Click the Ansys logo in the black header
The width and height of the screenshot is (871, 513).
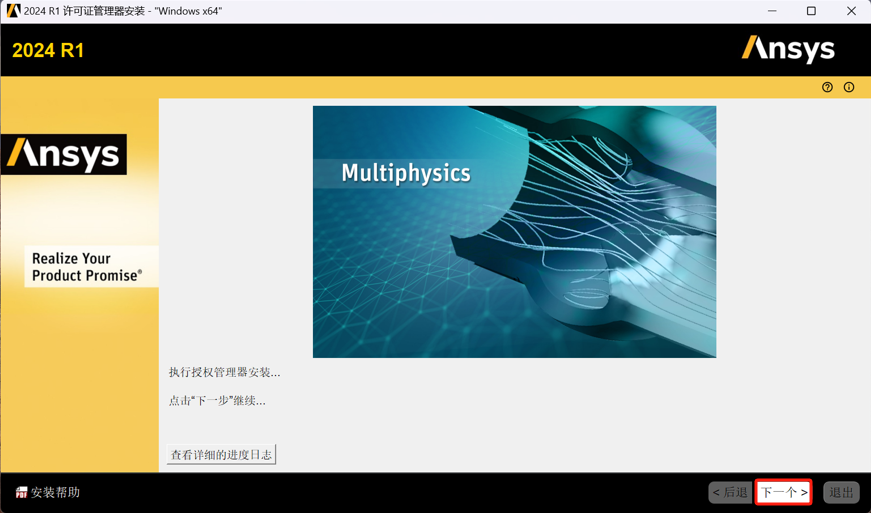(x=788, y=49)
